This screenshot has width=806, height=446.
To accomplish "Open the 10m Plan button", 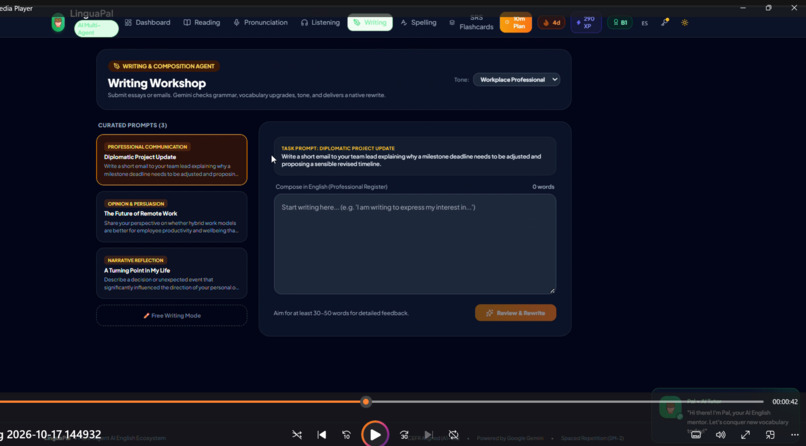I will 516,23.
